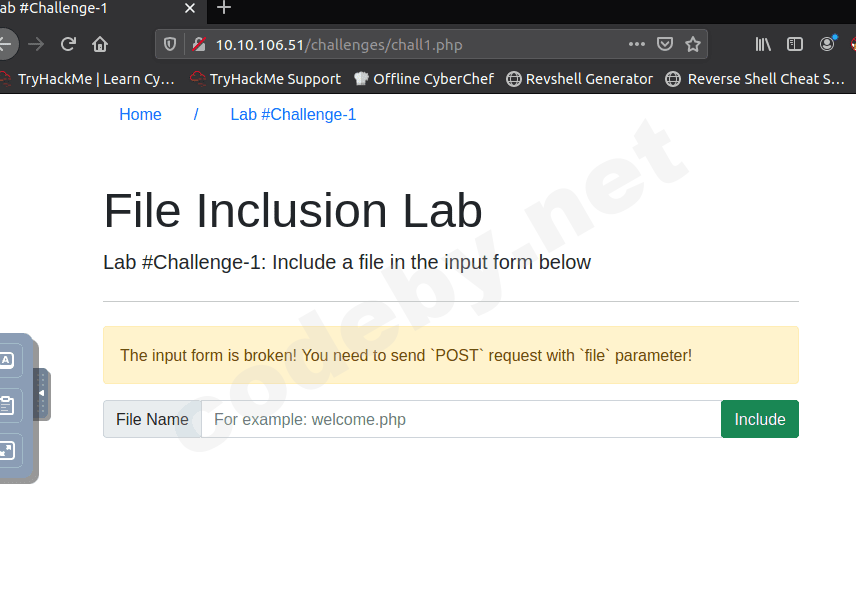Toggle the browser sidebar view

(795, 44)
